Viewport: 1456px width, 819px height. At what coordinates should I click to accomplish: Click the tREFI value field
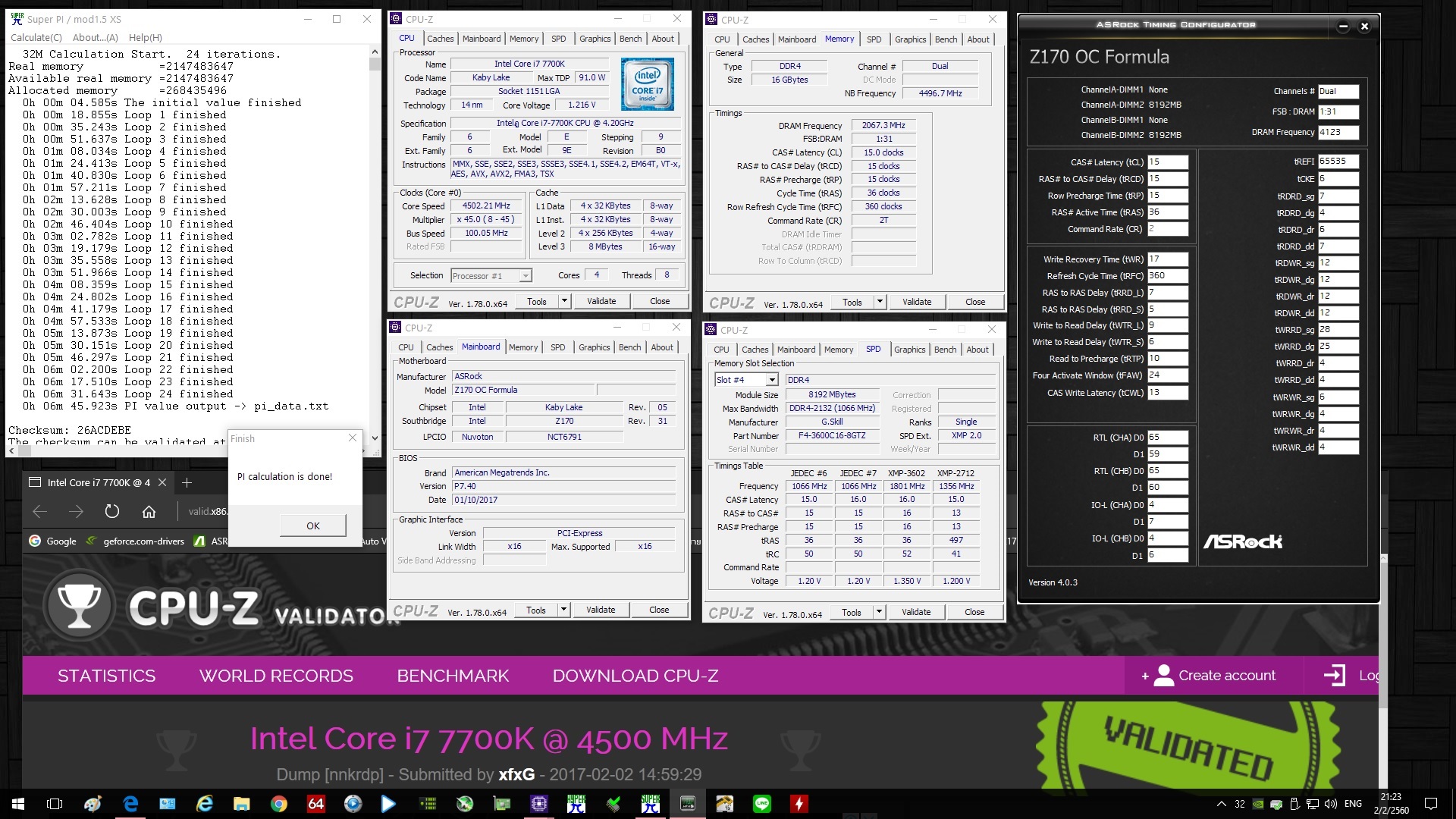[1338, 162]
